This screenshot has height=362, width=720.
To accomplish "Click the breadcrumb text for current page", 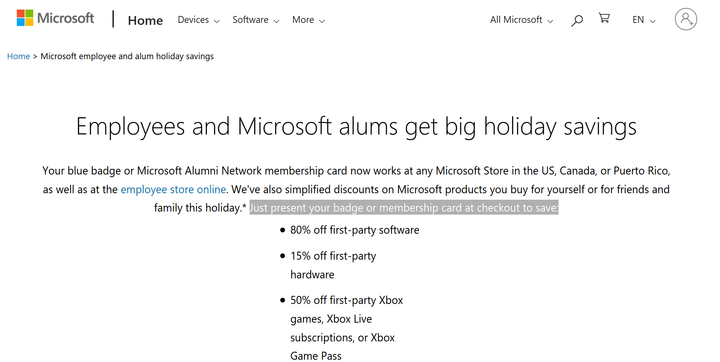I will [127, 56].
